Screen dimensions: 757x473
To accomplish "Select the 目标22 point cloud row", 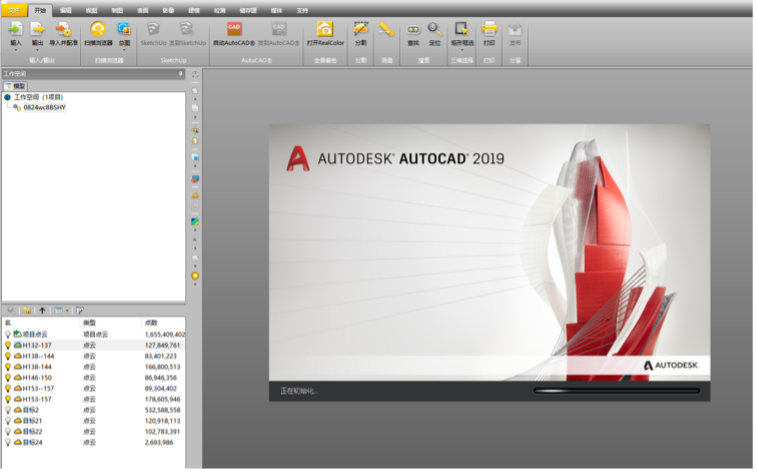I will pyautogui.click(x=94, y=431).
